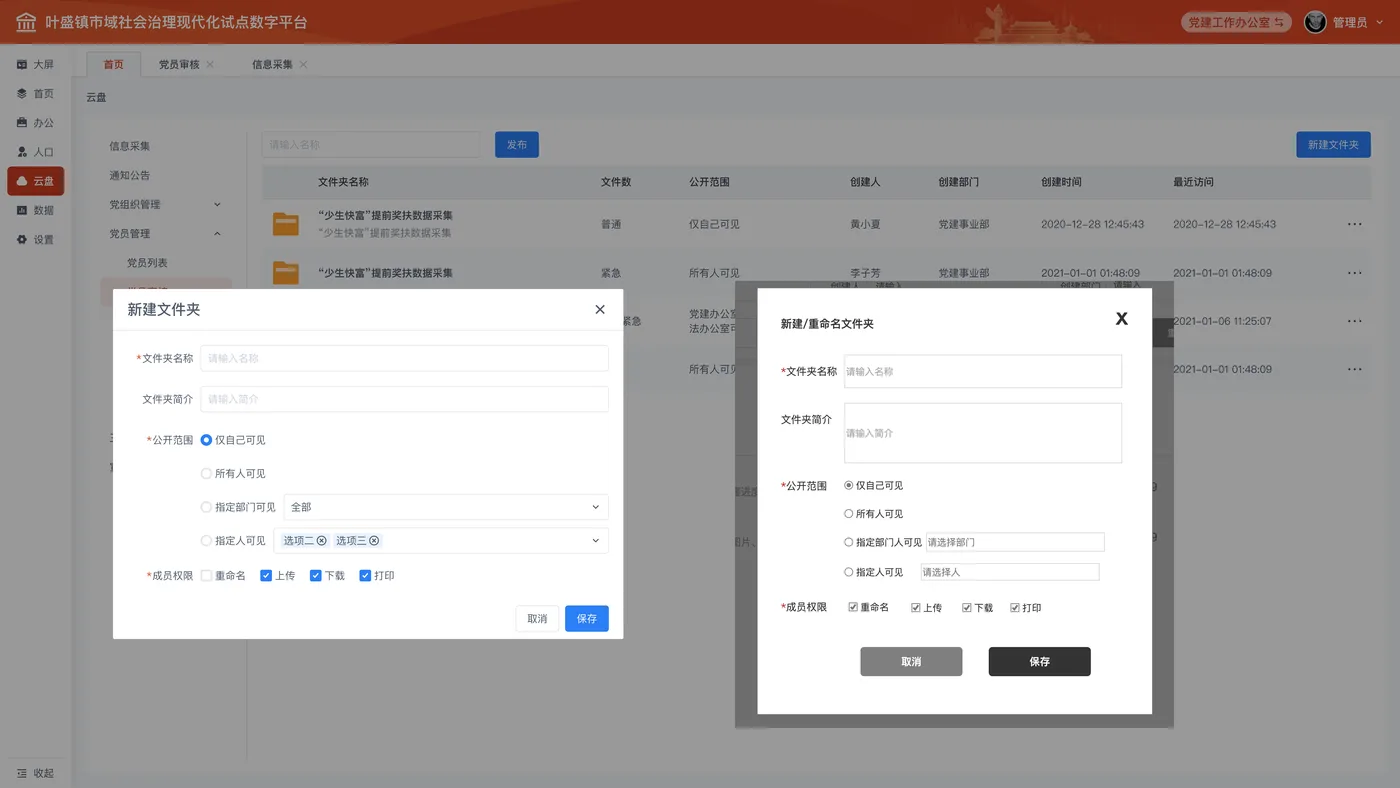The width and height of the screenshot is (1400, 788).
Task: Click 文件夹名称 input in 新建/重命名文件夹 dialog
Action: tap(983, 371)
